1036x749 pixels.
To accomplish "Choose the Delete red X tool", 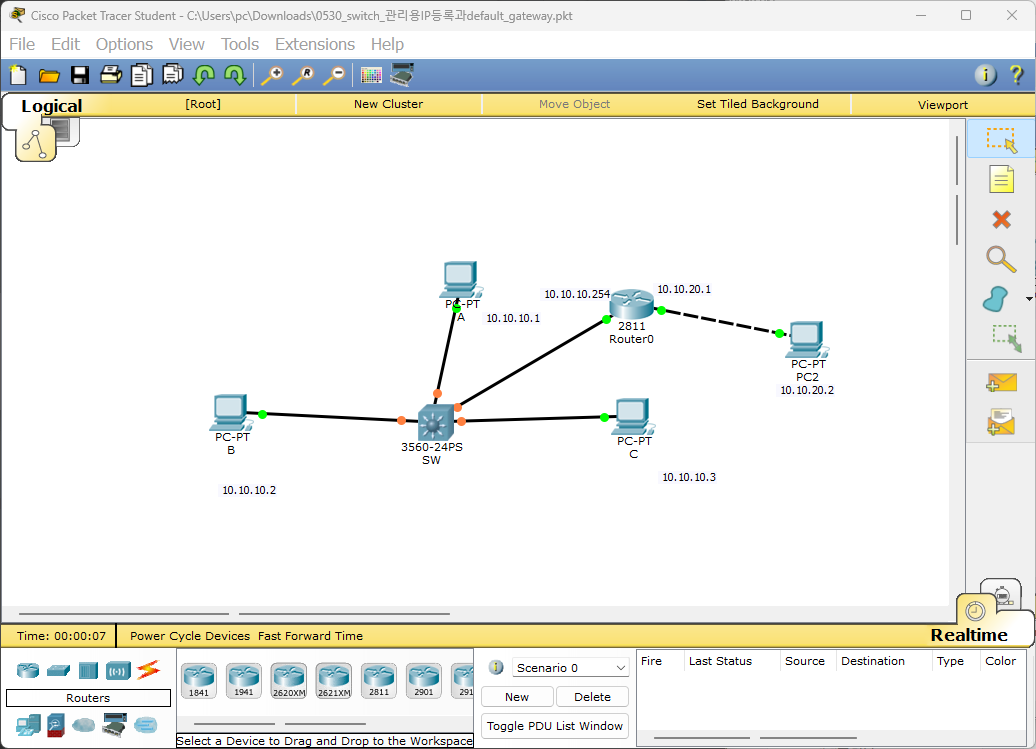I will [1002, 219].
